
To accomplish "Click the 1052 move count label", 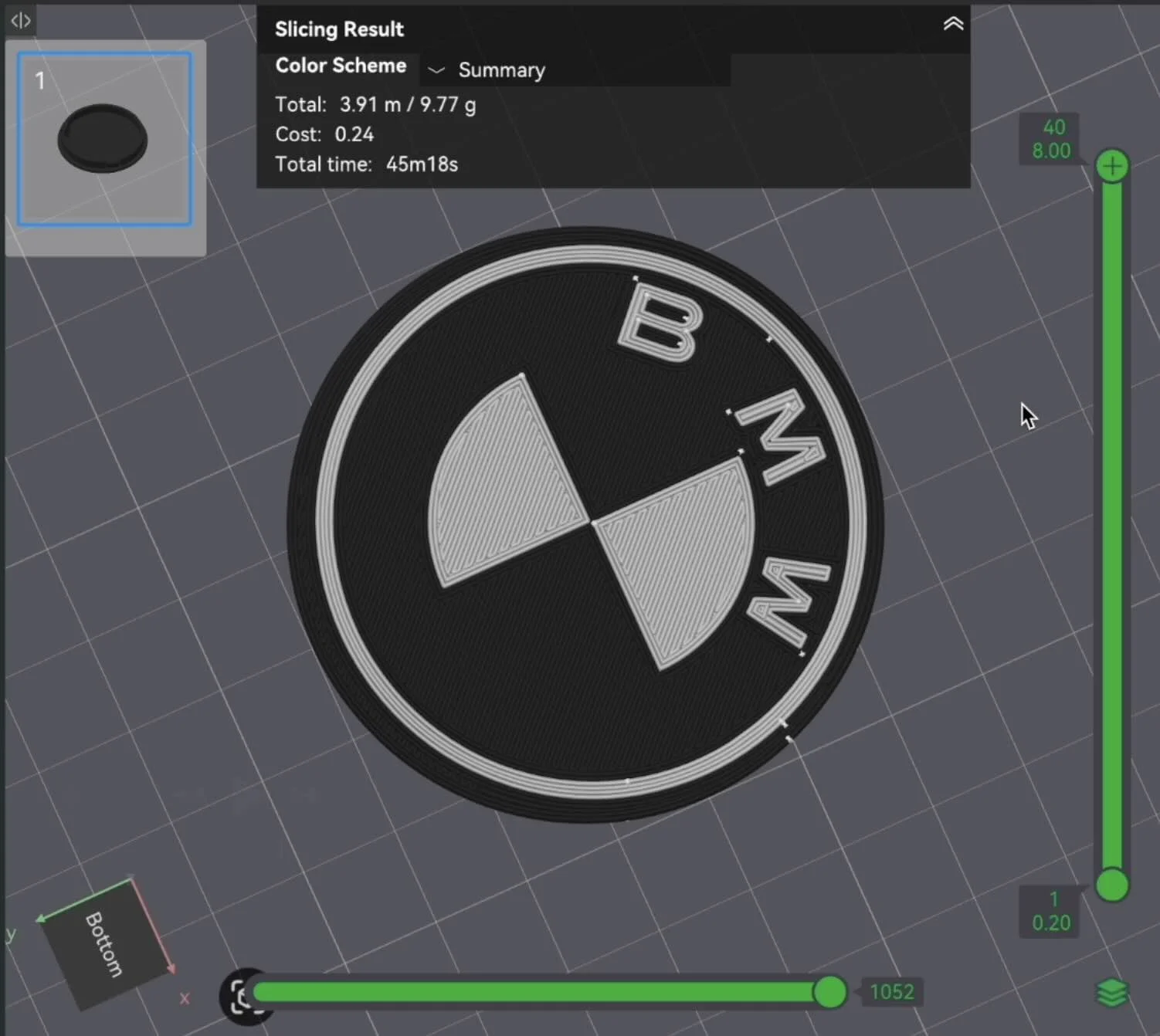I will coord(891,992).
